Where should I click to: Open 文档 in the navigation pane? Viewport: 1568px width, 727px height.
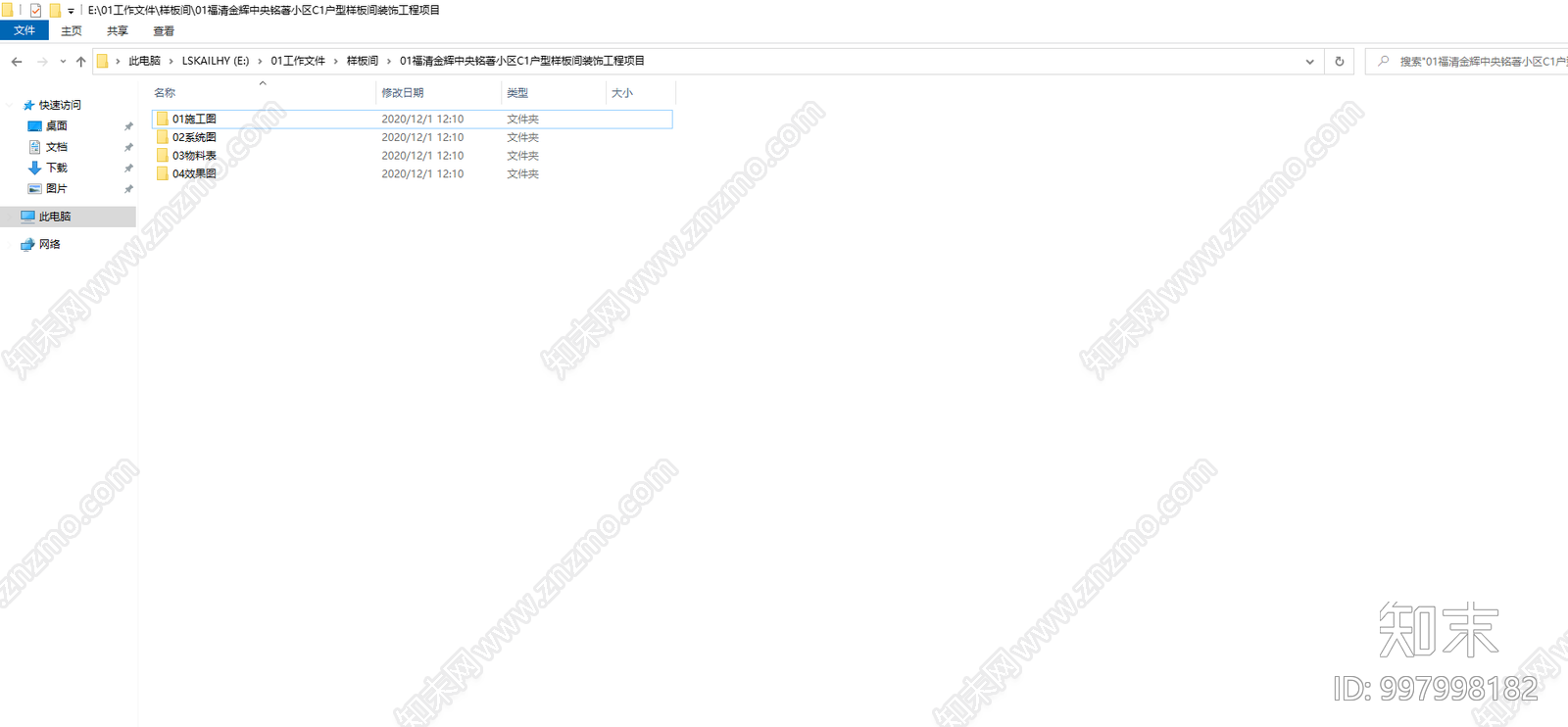coord(57,147)
